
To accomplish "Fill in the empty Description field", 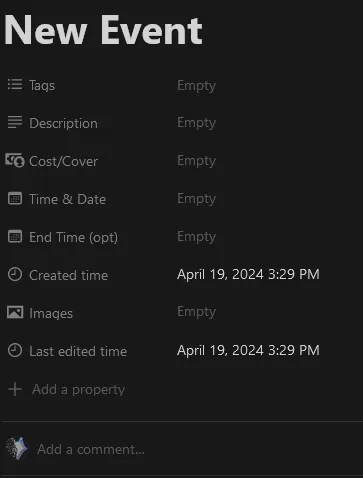I will tap(196, 123).
